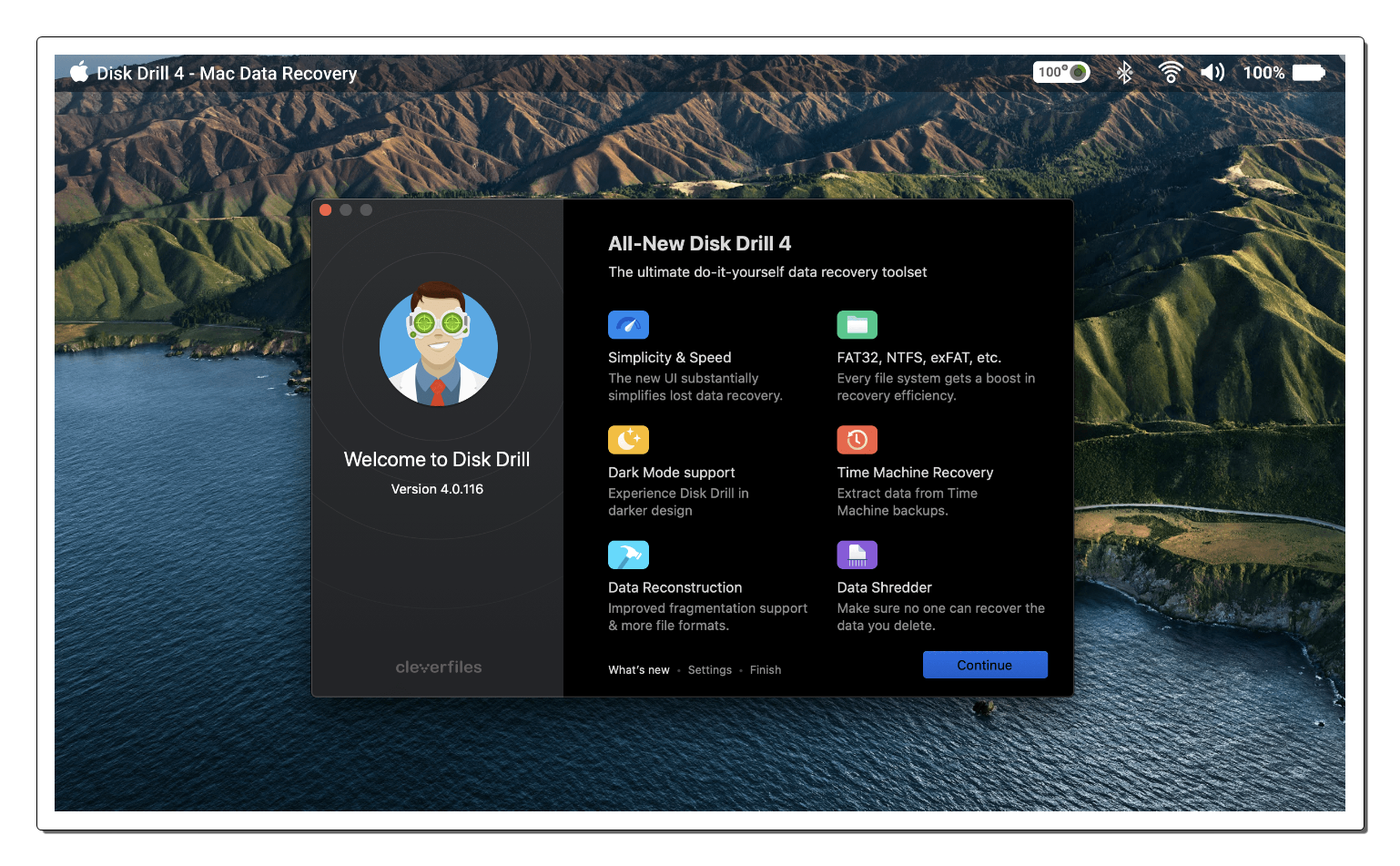
Task: Click the All-New Disk Drill 4 title
Action: point(700,244)
